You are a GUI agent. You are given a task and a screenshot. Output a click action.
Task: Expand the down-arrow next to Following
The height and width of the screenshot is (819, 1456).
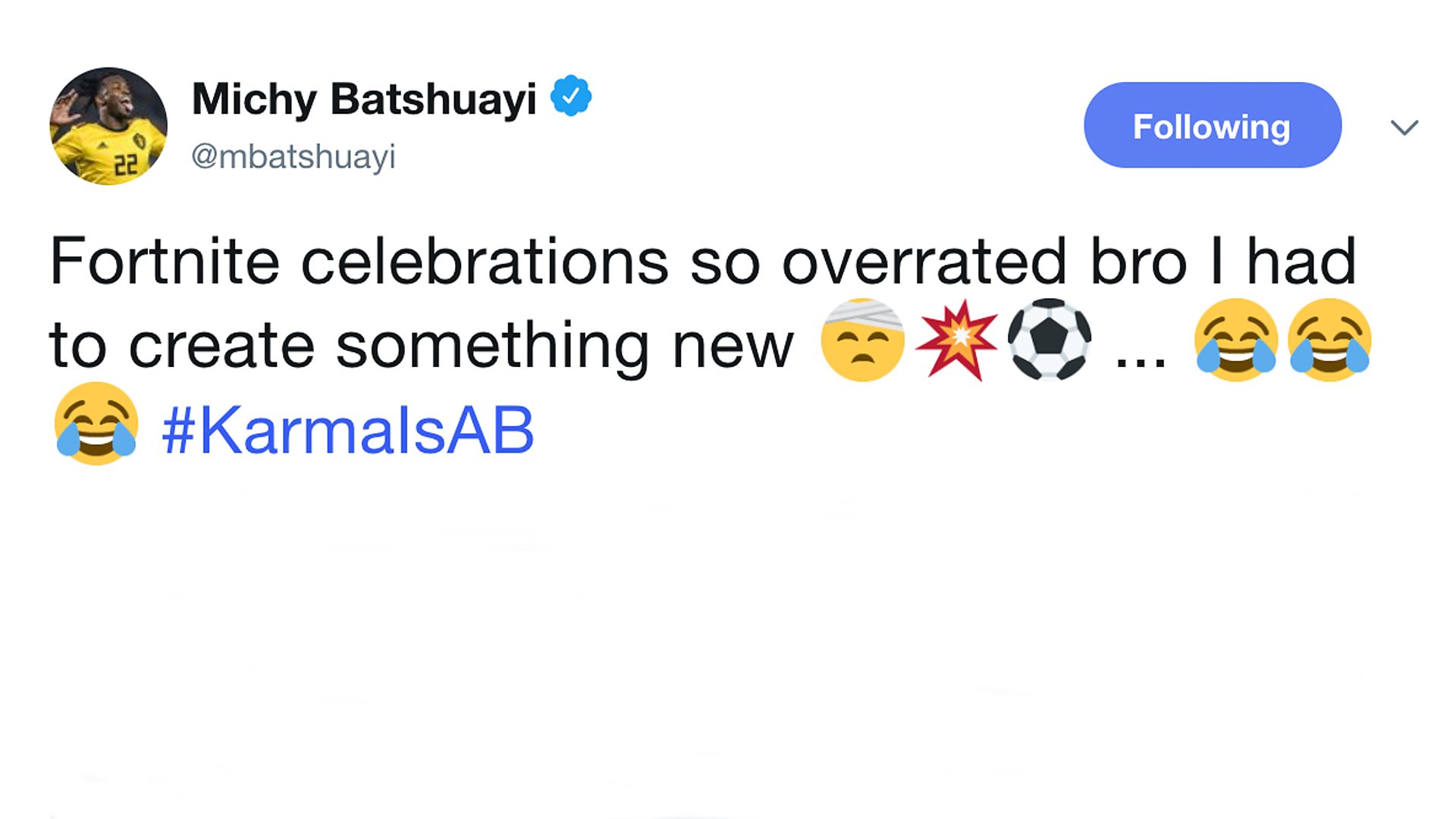[x=1404, y=126]
